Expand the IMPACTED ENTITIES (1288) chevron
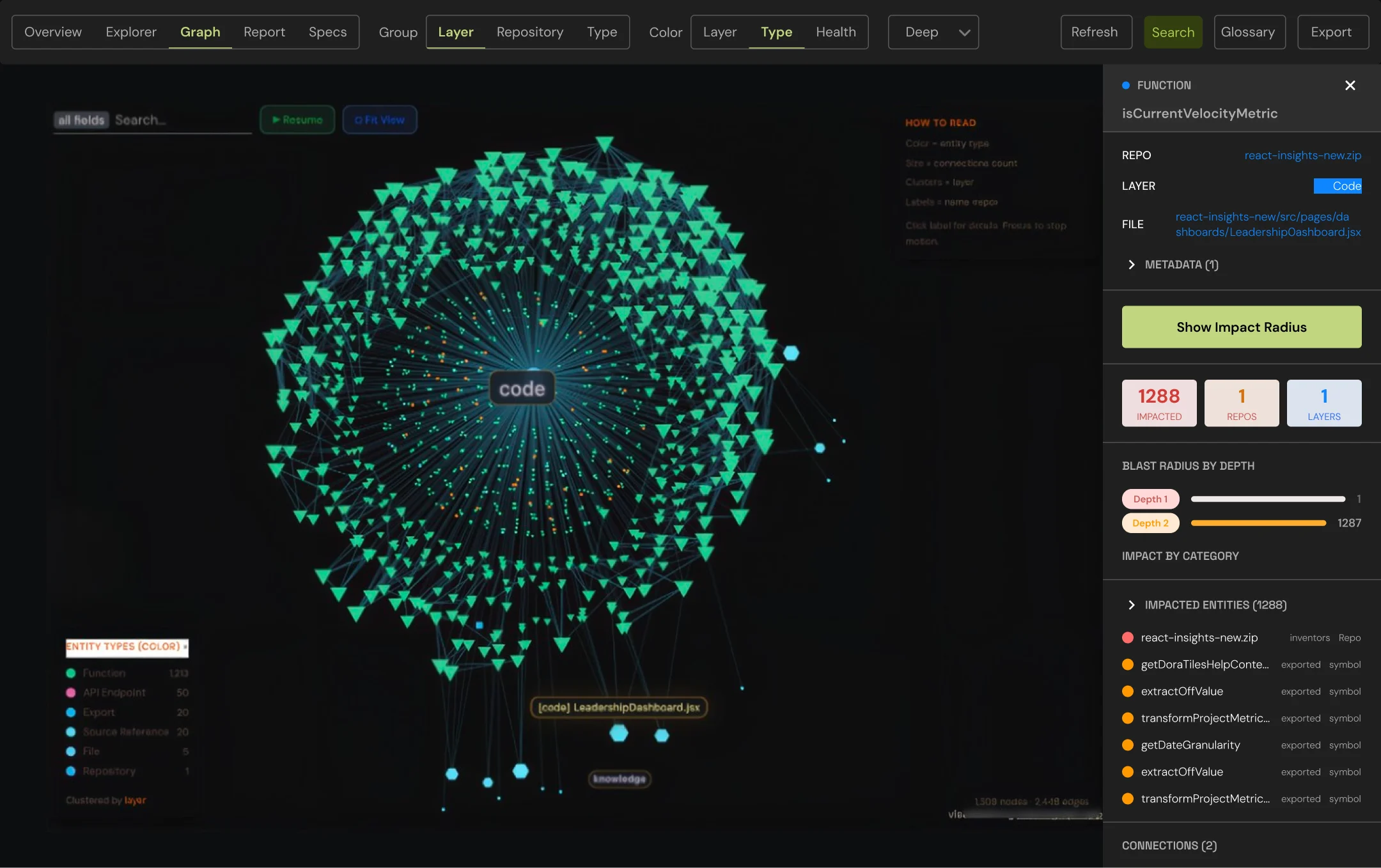This screenshot has height=868, width=1381. point(1132,605)
